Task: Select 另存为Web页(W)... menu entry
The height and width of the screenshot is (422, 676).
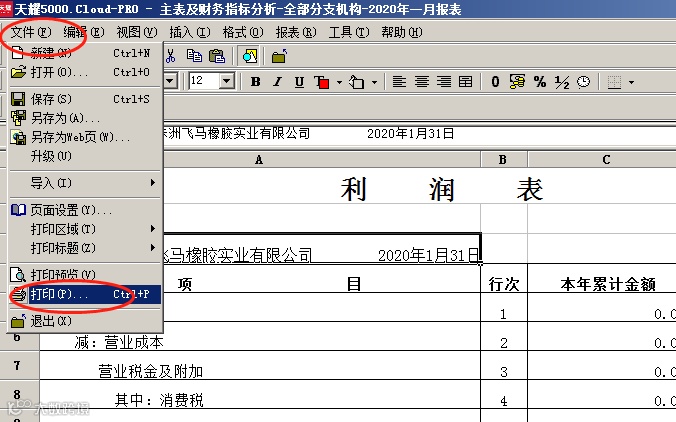Action: coord(85,137)
